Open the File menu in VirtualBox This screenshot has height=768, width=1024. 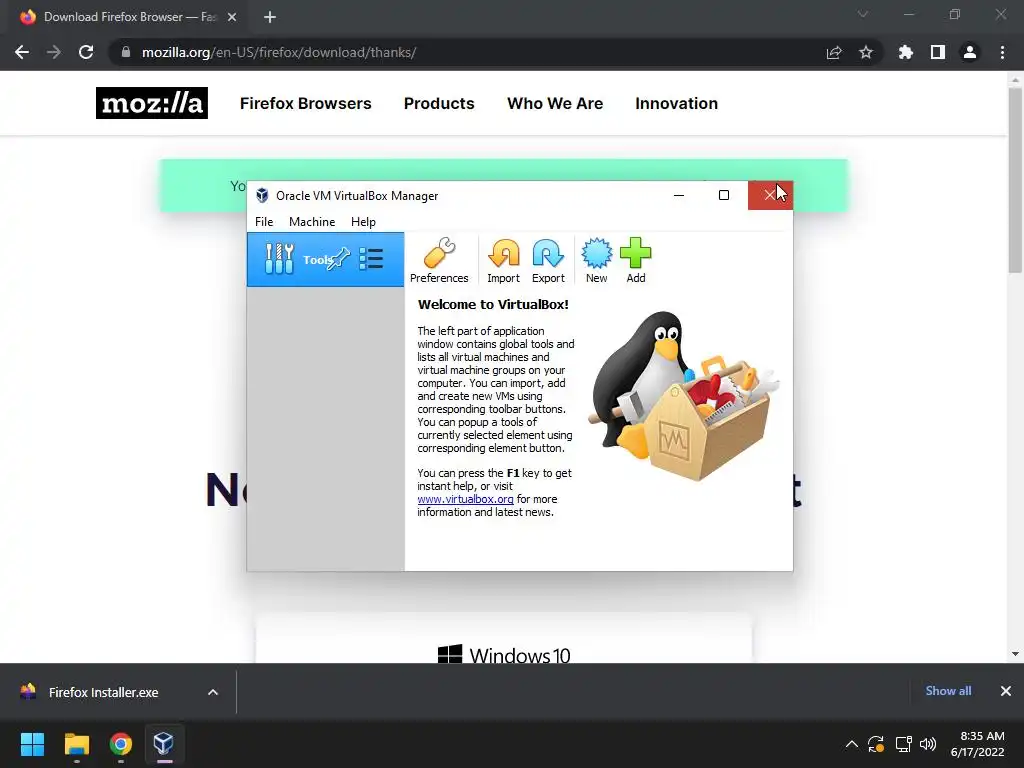(x=264, y=222)
